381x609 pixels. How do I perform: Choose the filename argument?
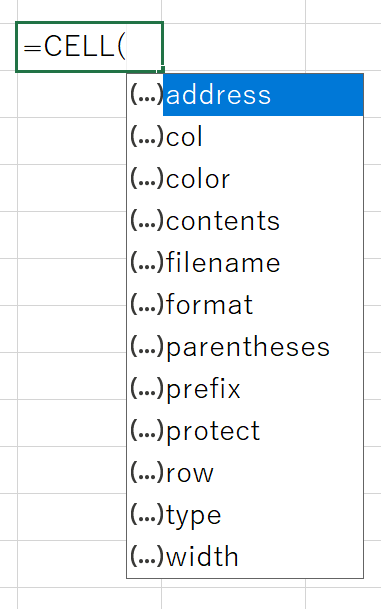tap(245, 263)
